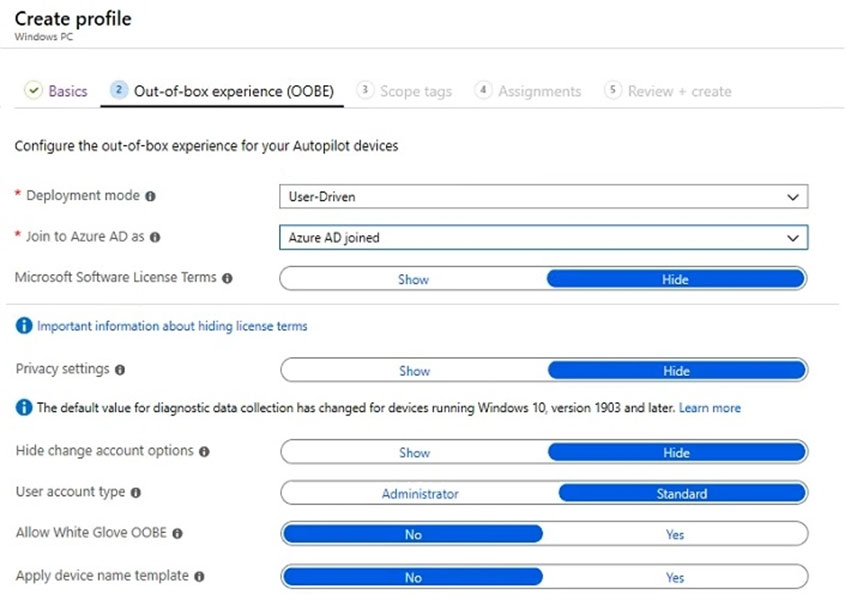Open Important information about hiding license terms
Screen dimensions: 857x600
[172, 326]
